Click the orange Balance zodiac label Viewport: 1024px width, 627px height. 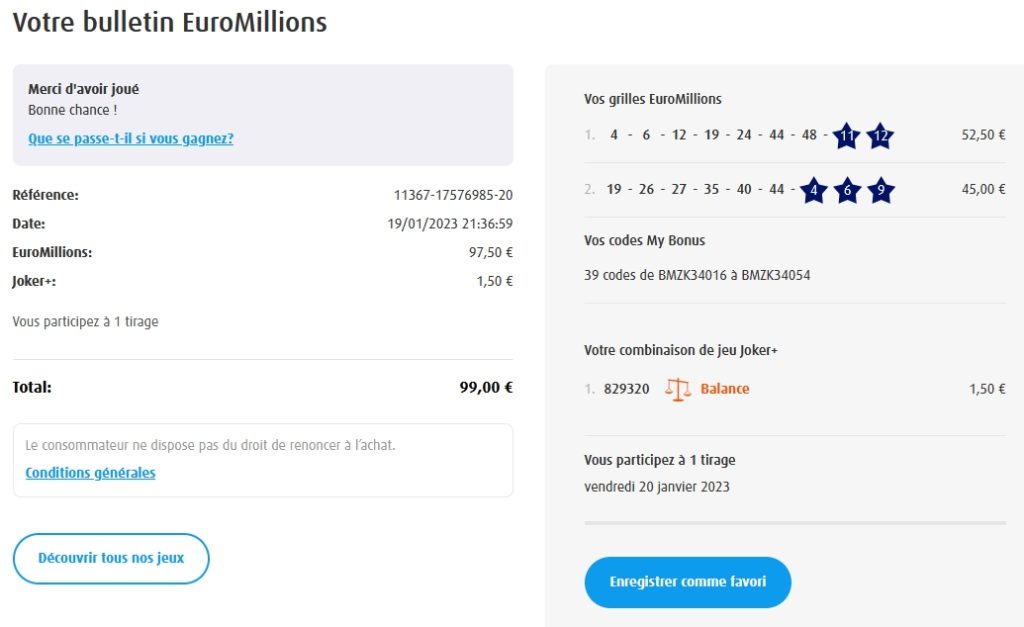point(725,389)
